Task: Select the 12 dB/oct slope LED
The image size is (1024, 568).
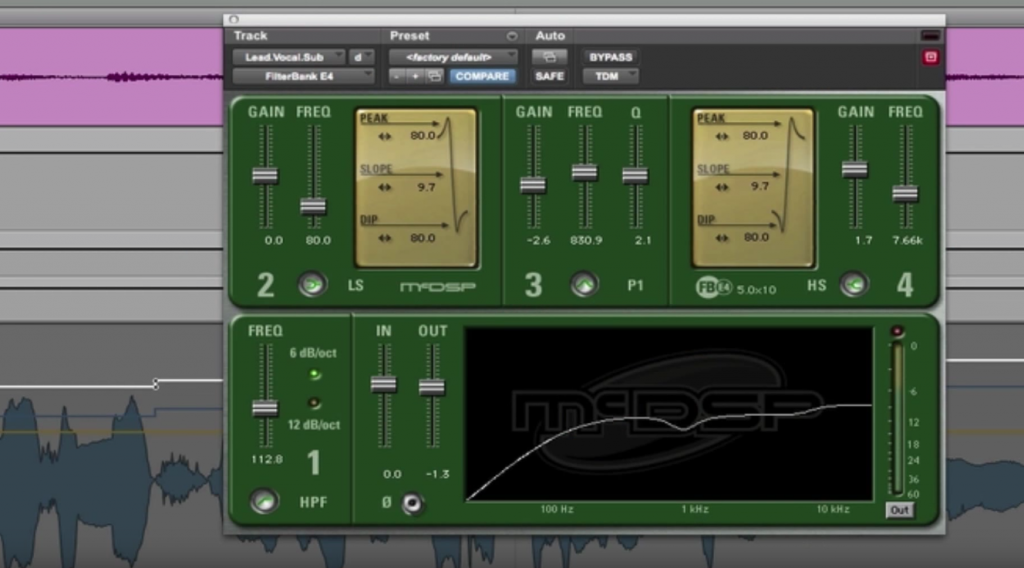Action: (x=315, y=403)
